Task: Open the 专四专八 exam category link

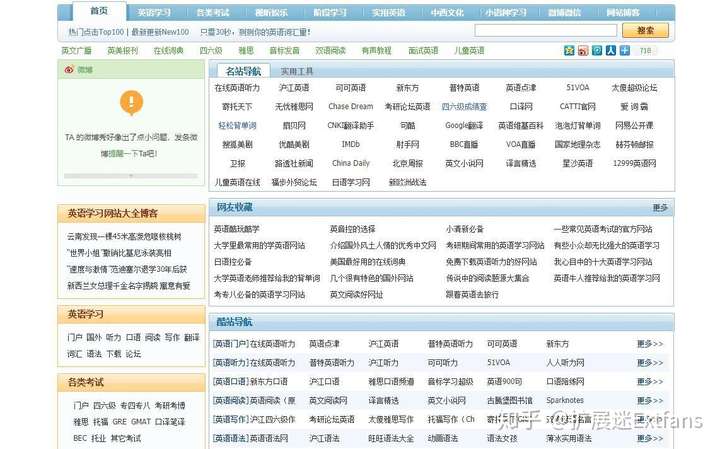Action: pos(135,405)
